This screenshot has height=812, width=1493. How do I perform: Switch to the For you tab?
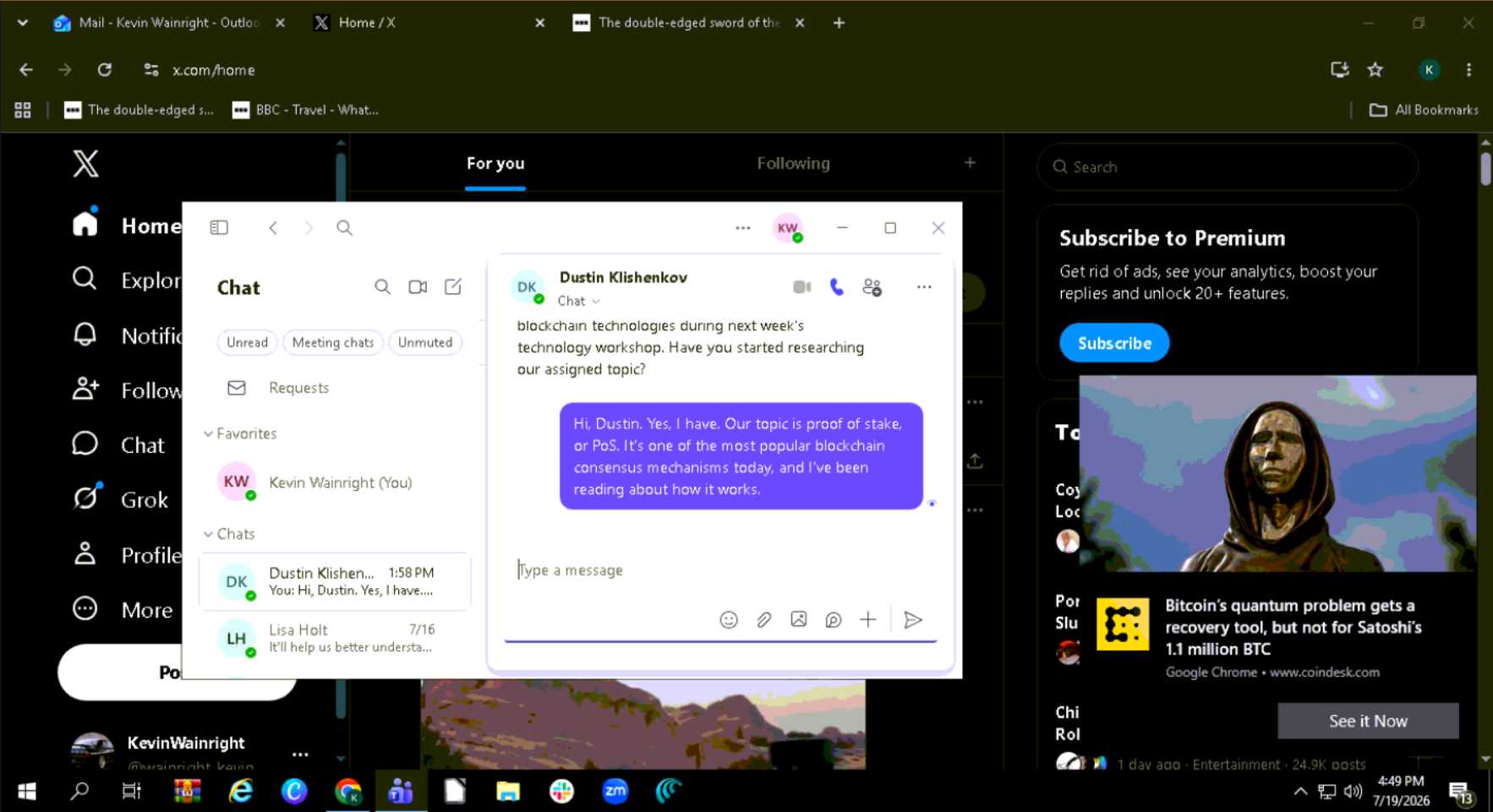point(495,163)
